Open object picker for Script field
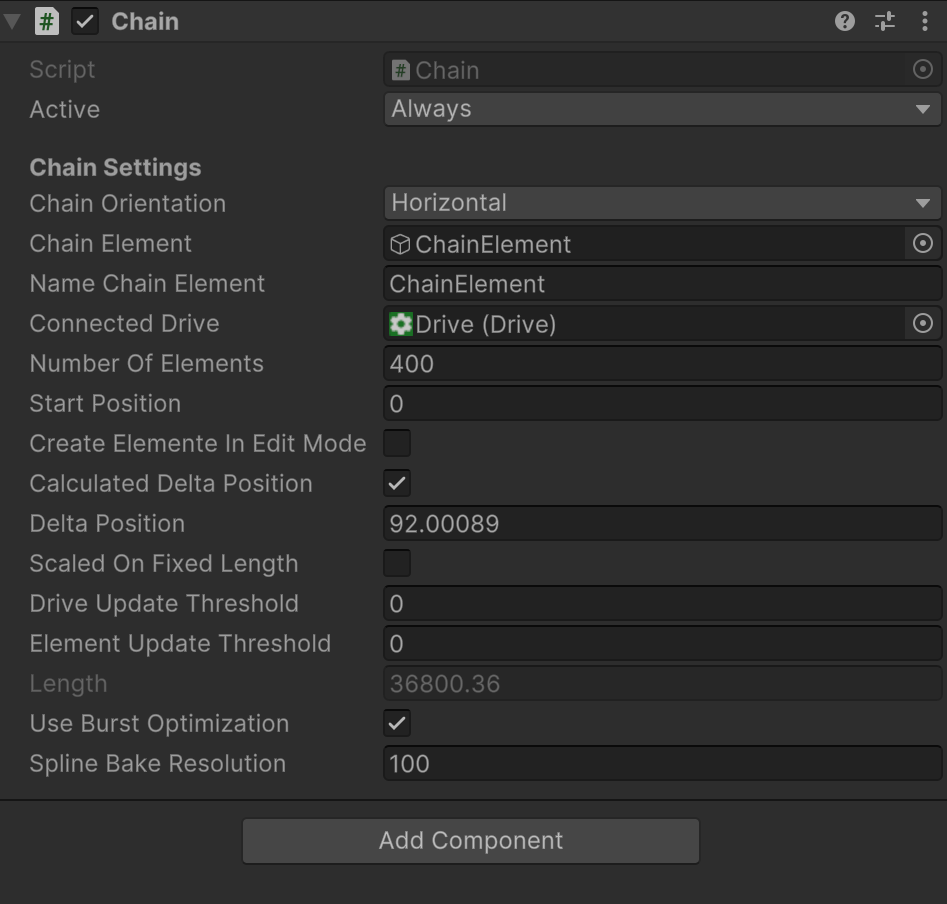947x904 pixels. (x=923, y=70)
